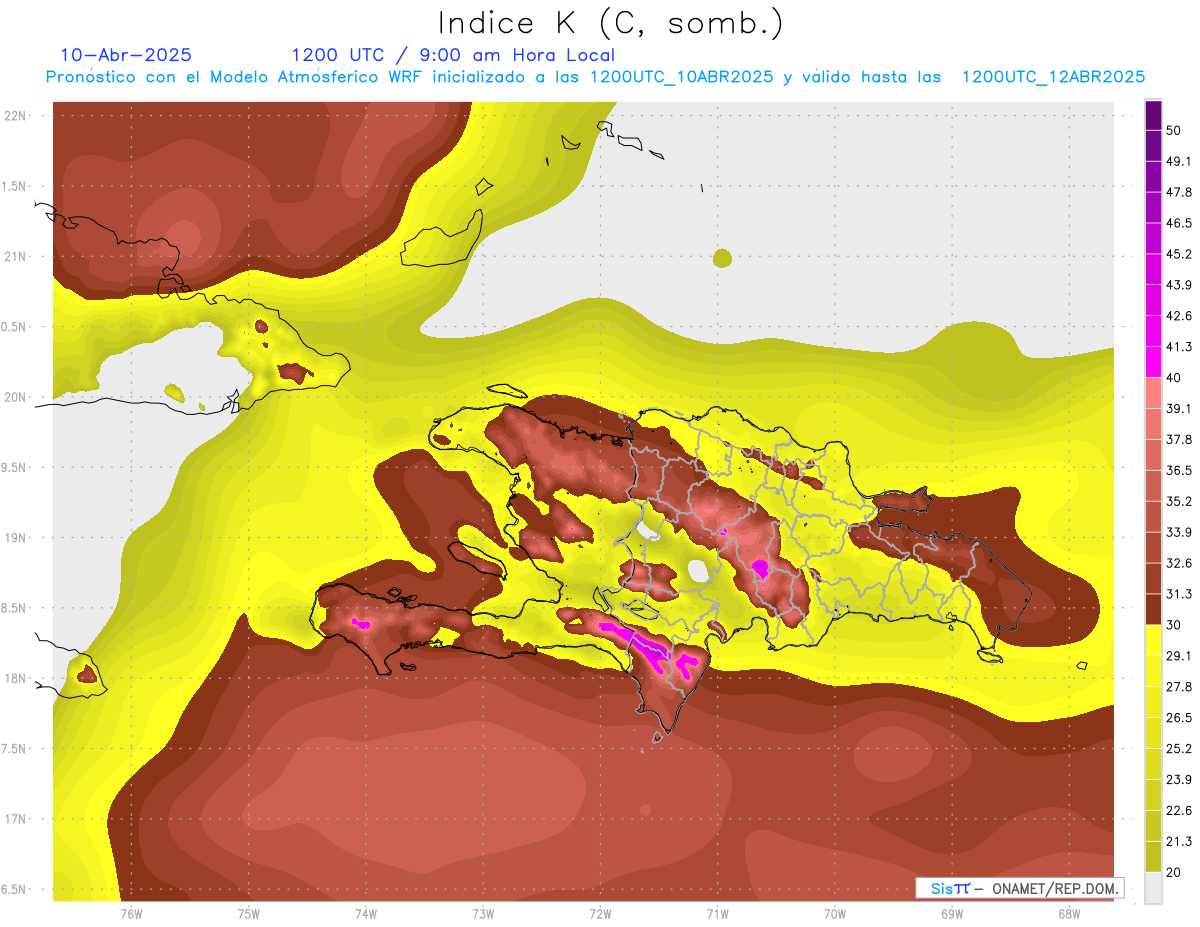Click the '69W' longitude label

click(x=952, y=914)
